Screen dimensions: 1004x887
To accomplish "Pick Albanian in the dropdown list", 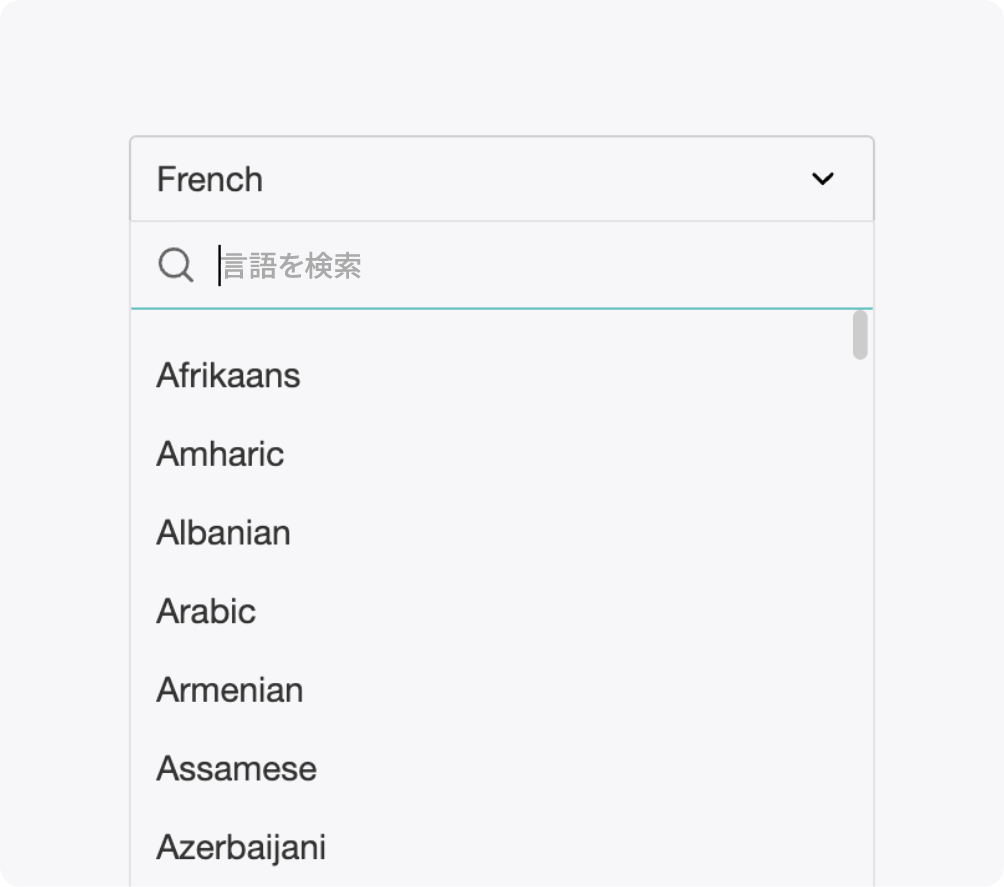I will click(223, 533).
